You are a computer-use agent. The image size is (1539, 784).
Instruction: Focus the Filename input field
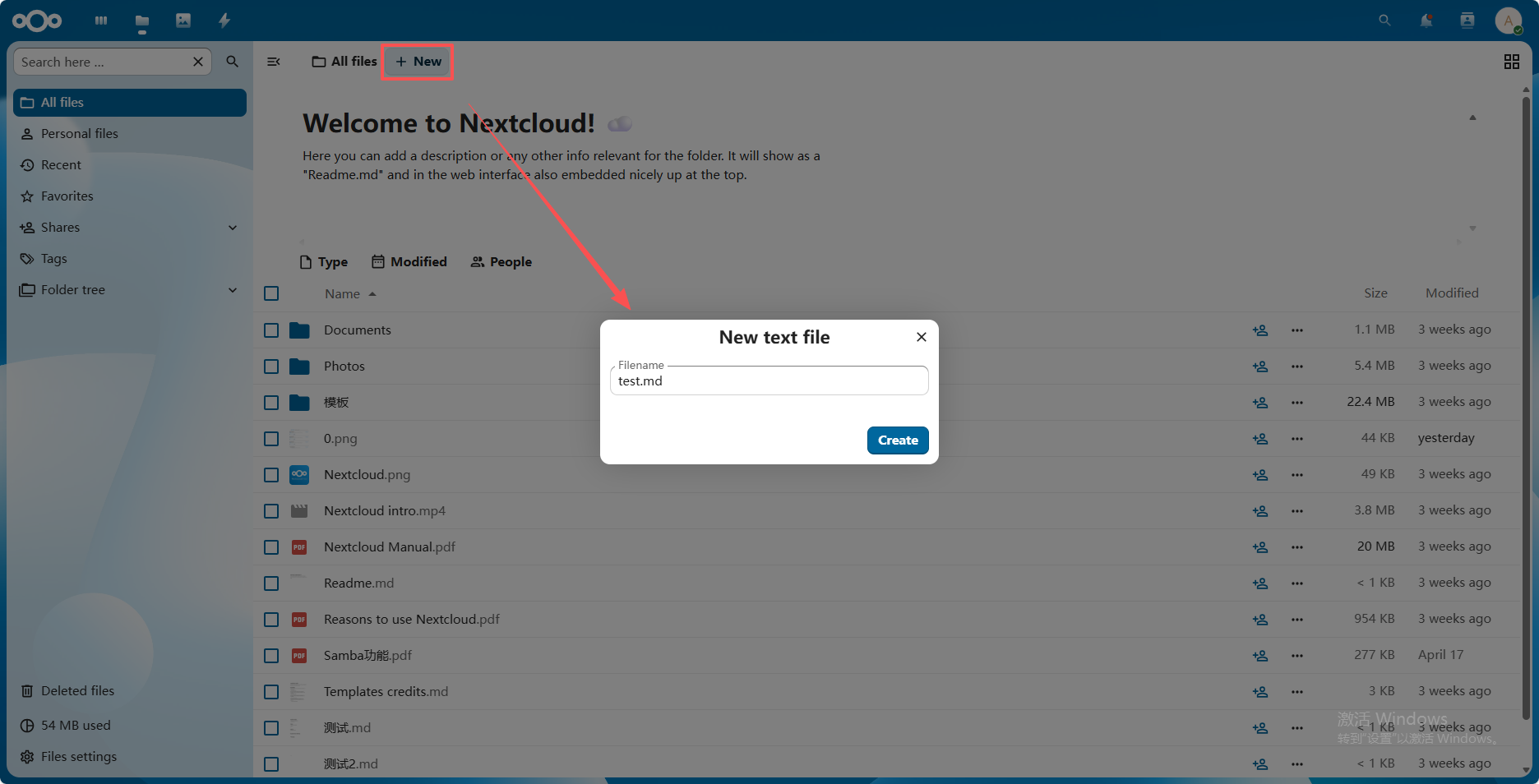769,380
